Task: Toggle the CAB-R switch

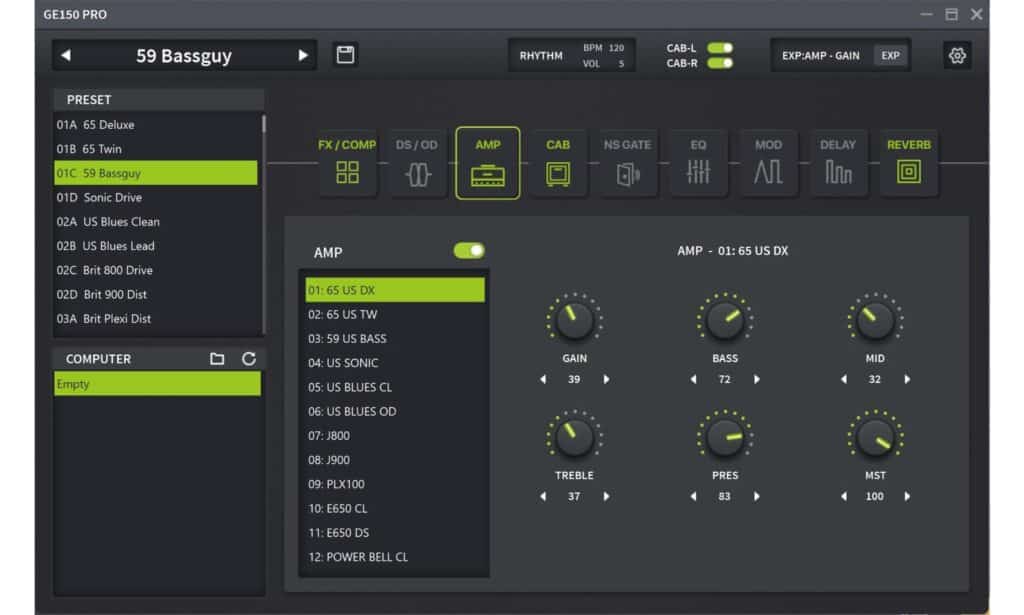Action: (x=720, y=63)
